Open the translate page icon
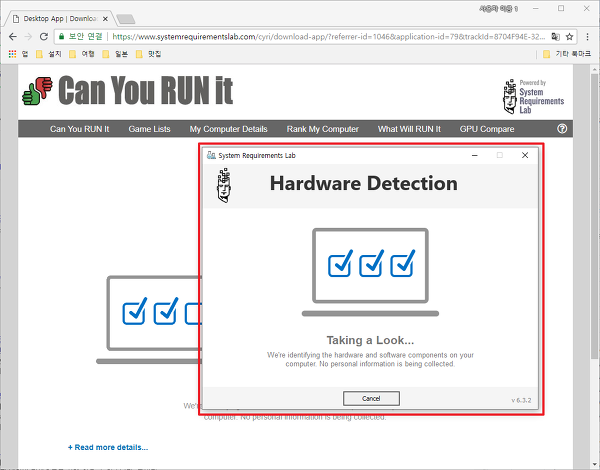600x470 pixels. point(556,37)
